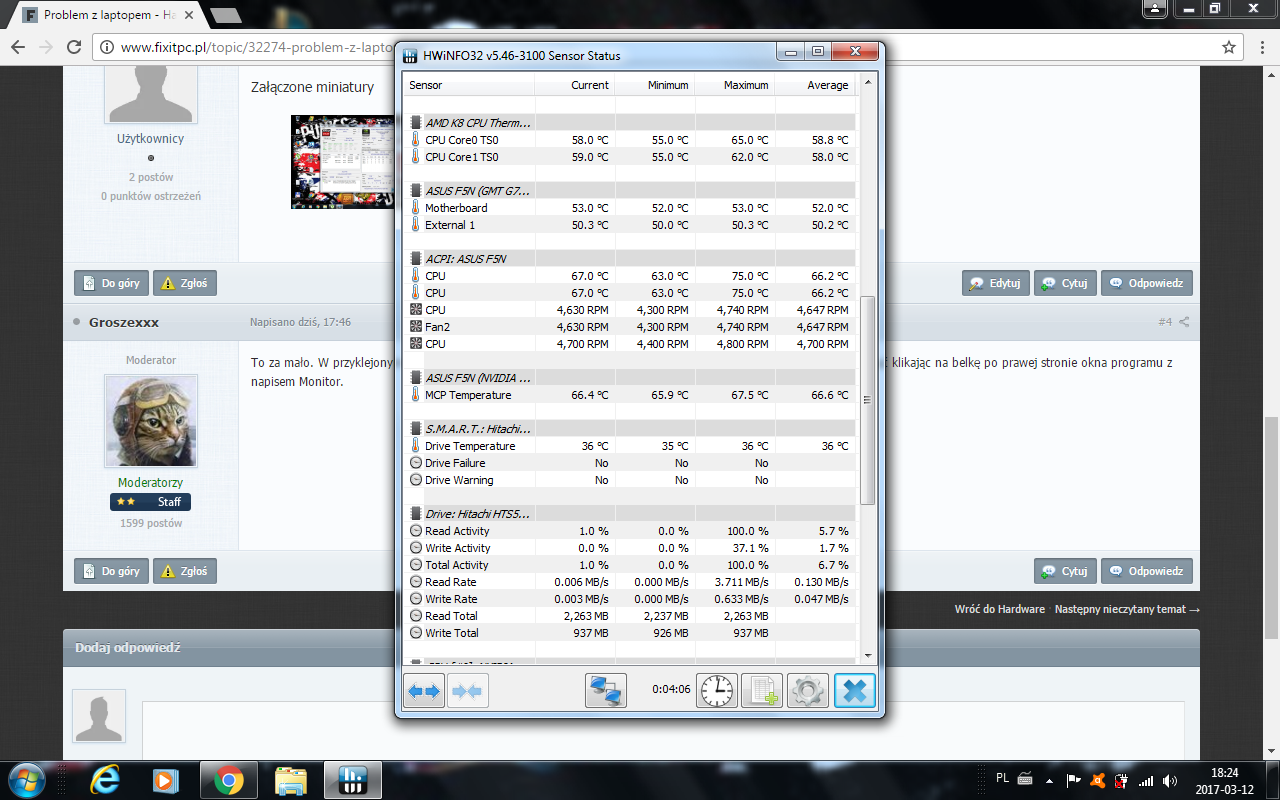Start logging with the sheet-plus icon button

[x=762, y=691]
